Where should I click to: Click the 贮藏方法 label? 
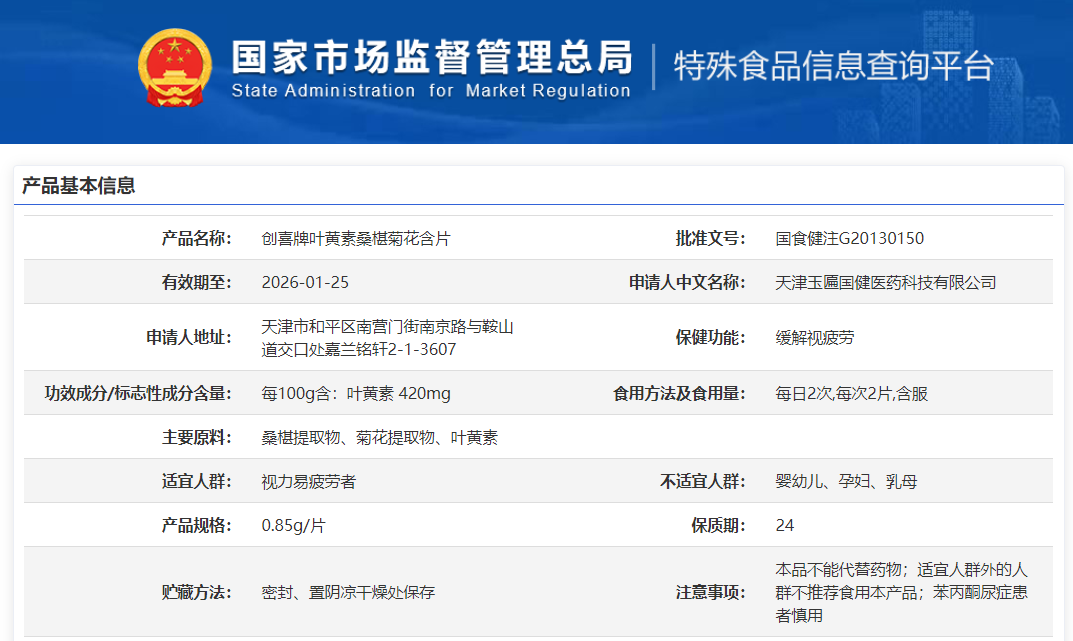[x=196, y=592]
